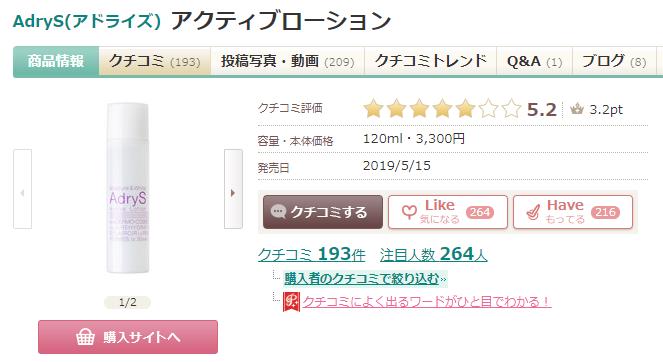
Task: Select the クチコミトレンド tab
Action: pyautogui.click(x=430, y=61)
